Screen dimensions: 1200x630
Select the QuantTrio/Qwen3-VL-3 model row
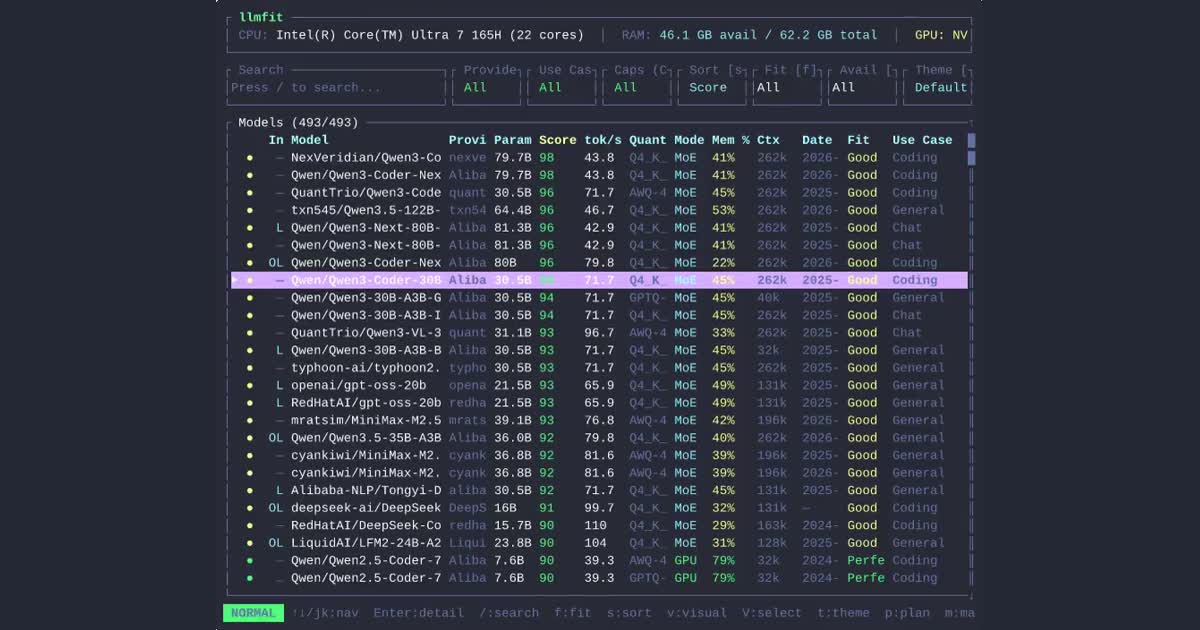tap(599, 333)
